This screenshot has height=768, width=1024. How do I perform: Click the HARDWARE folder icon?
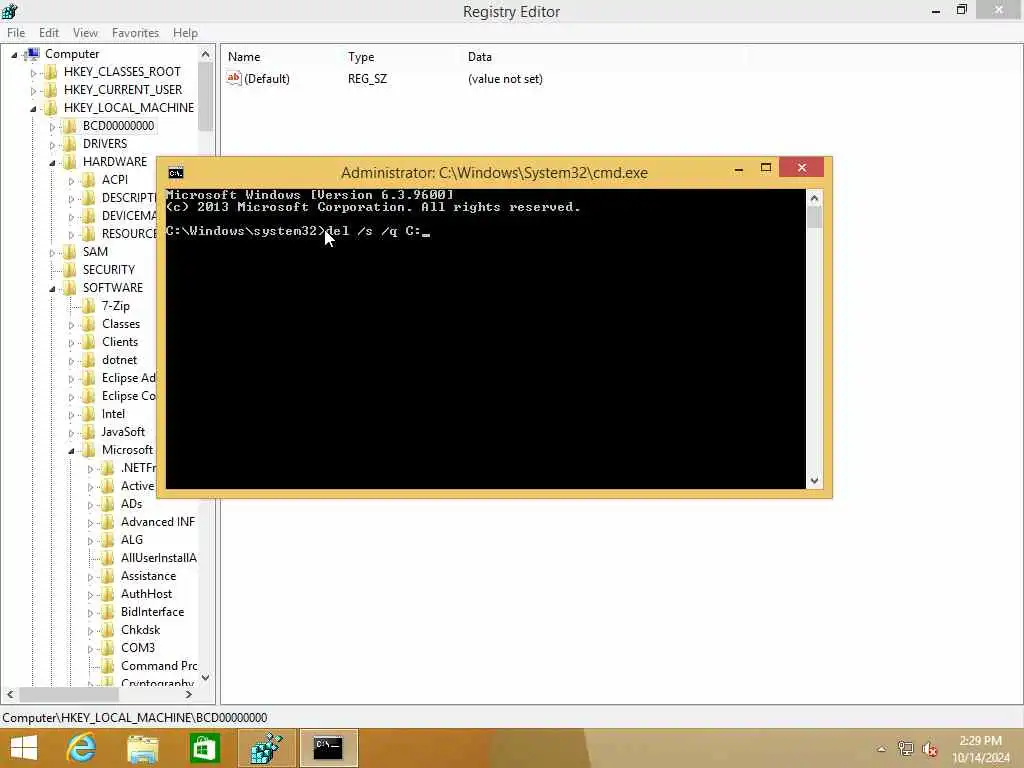(x=69, y=162)
